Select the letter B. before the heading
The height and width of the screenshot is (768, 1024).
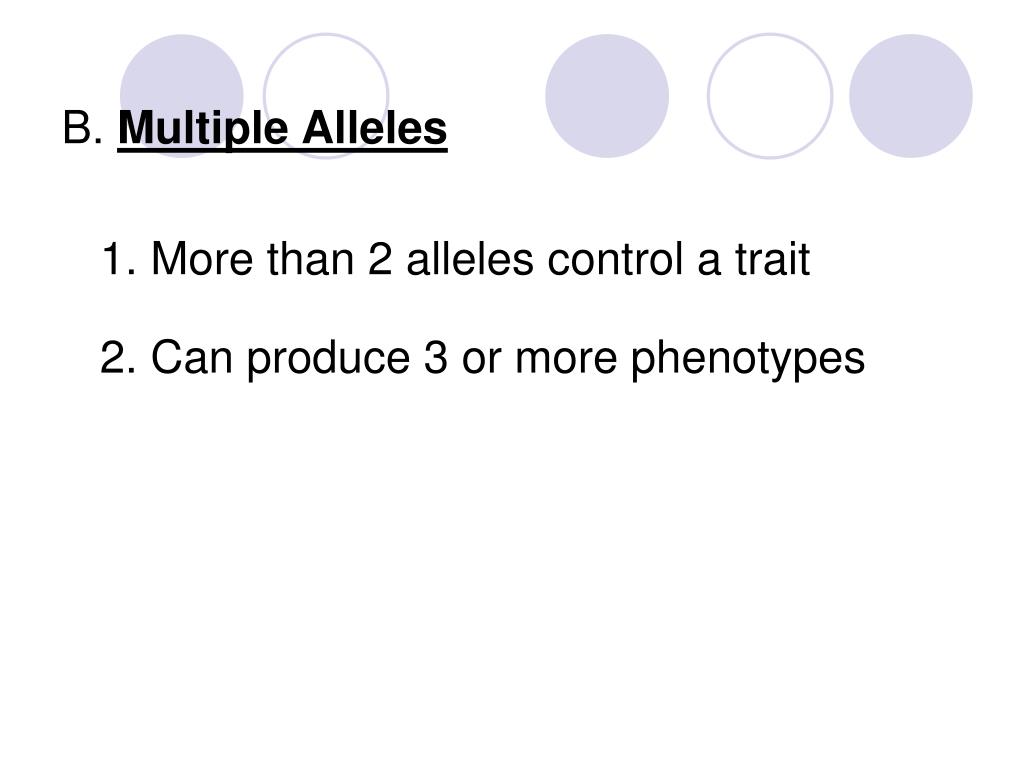point(83,127)
